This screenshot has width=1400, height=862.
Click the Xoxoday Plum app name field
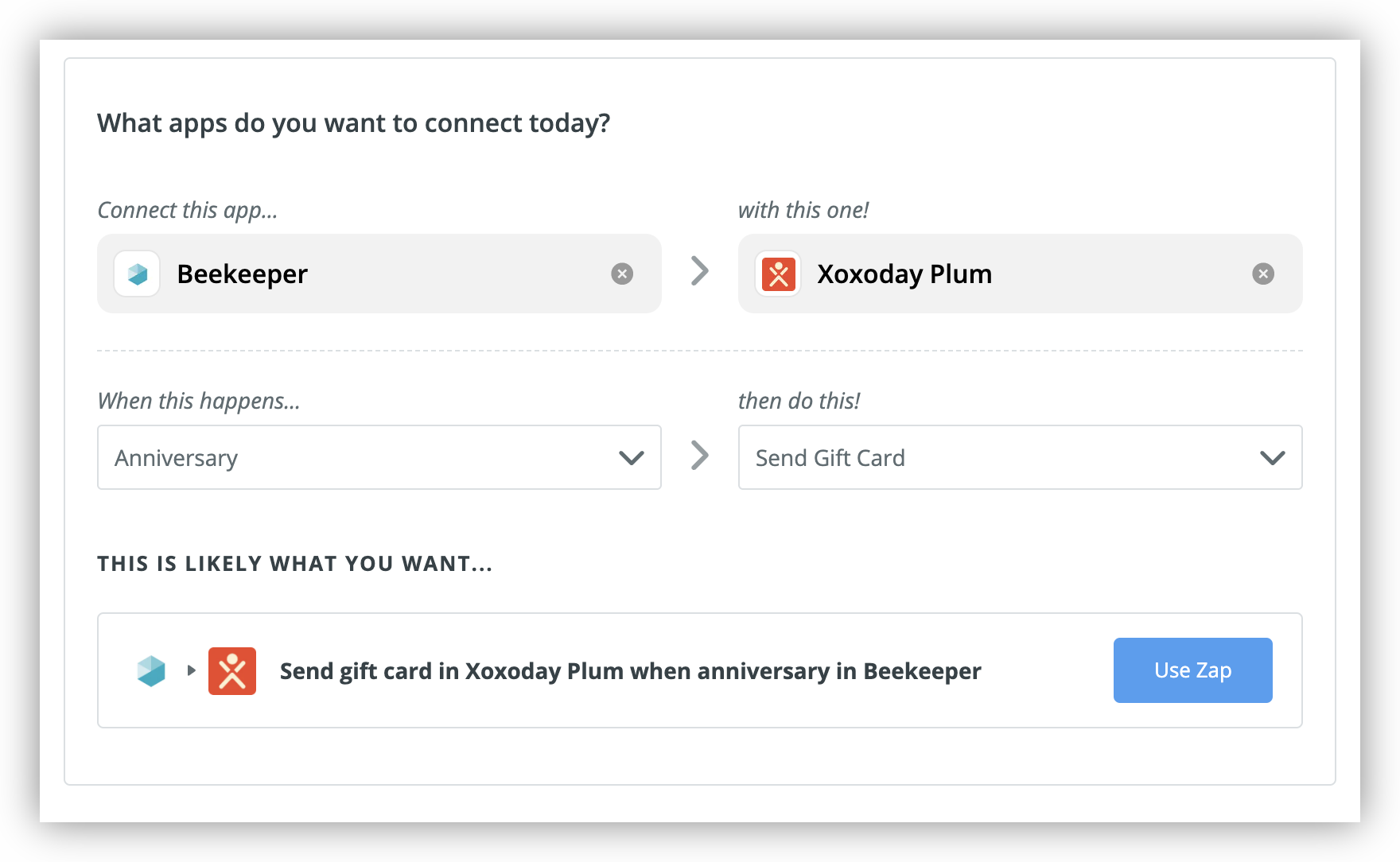coord(1021,274)
